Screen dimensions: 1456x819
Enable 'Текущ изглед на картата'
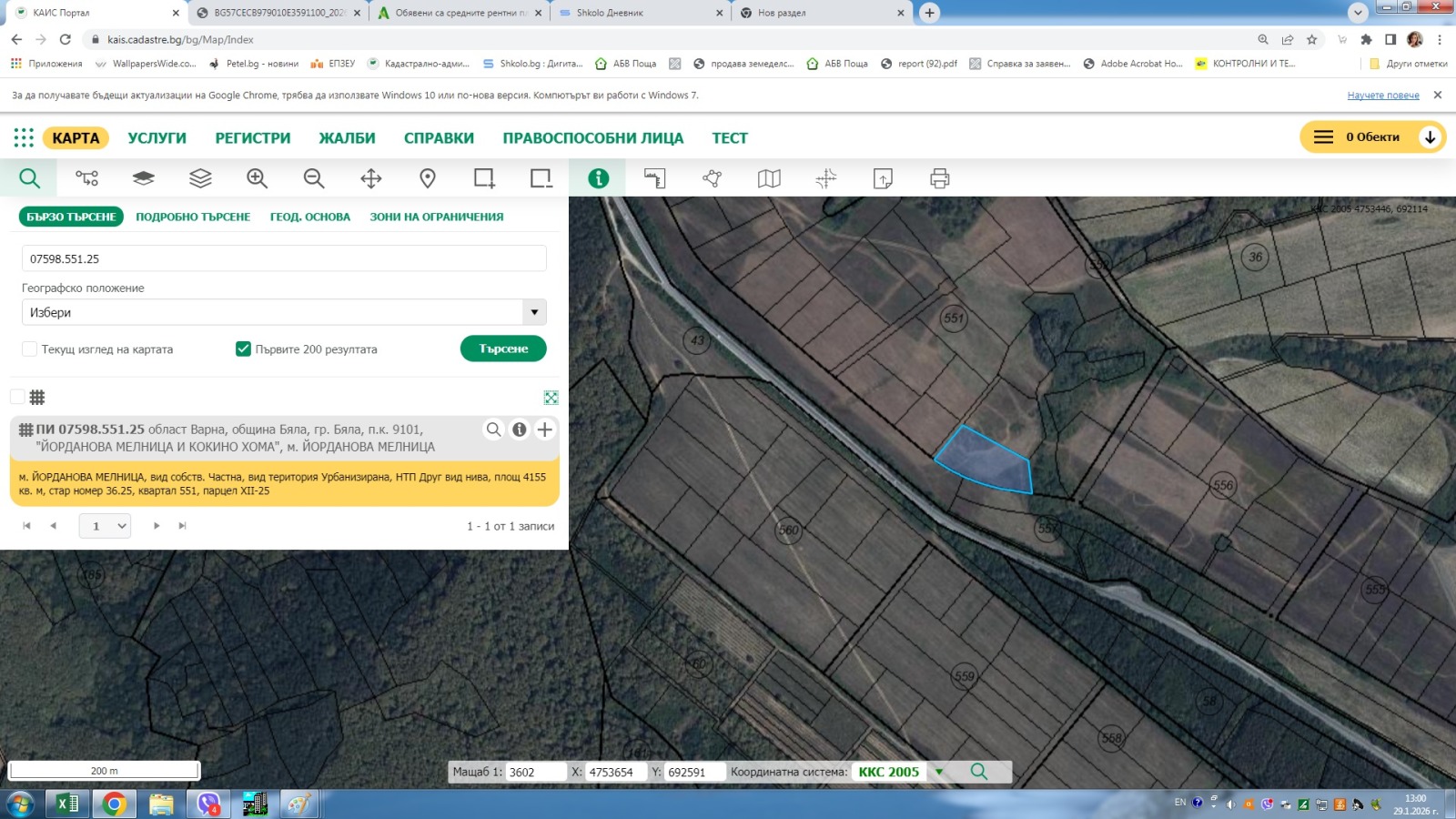[x=28, y=349]
